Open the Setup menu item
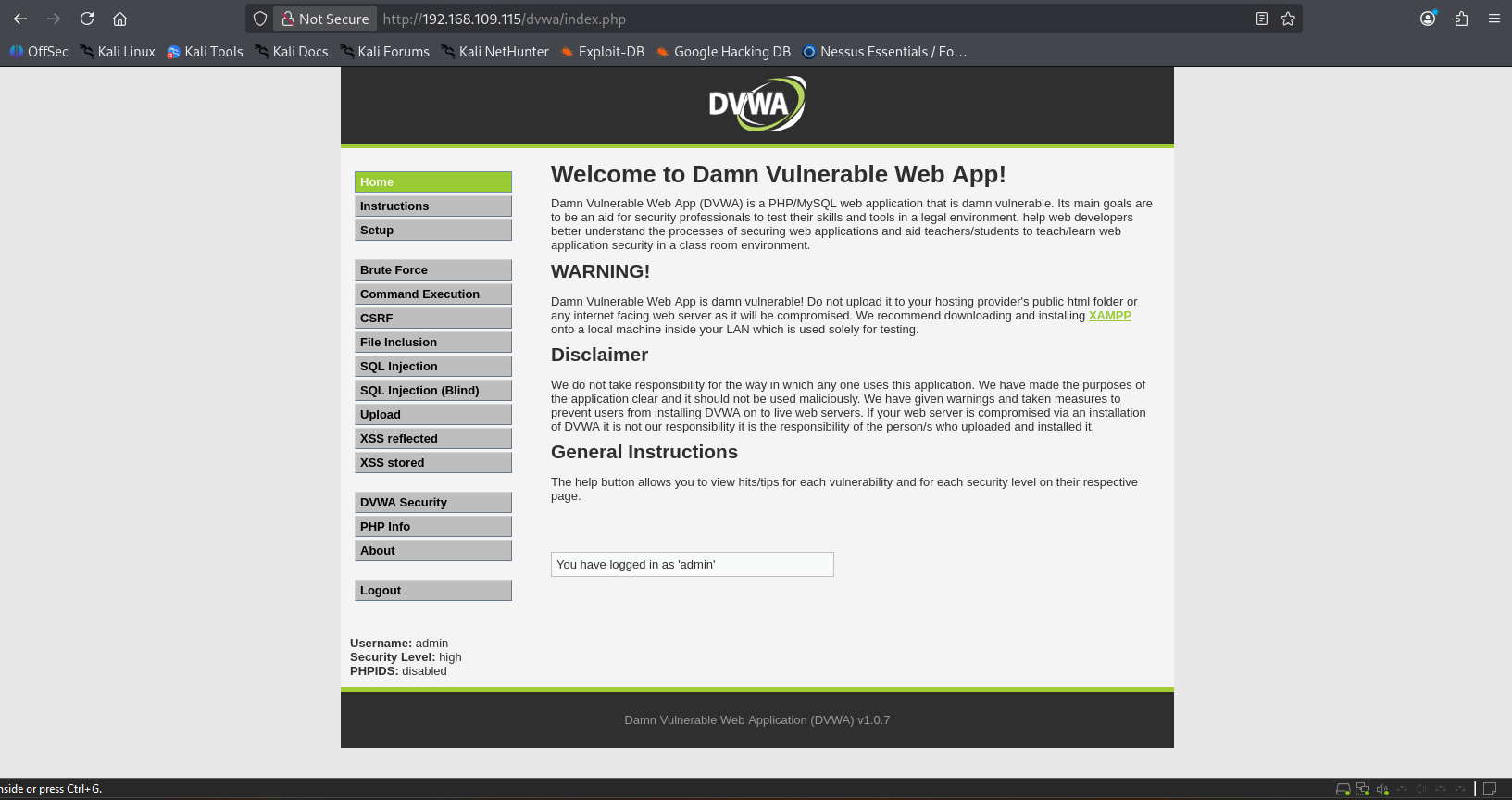 433,231
